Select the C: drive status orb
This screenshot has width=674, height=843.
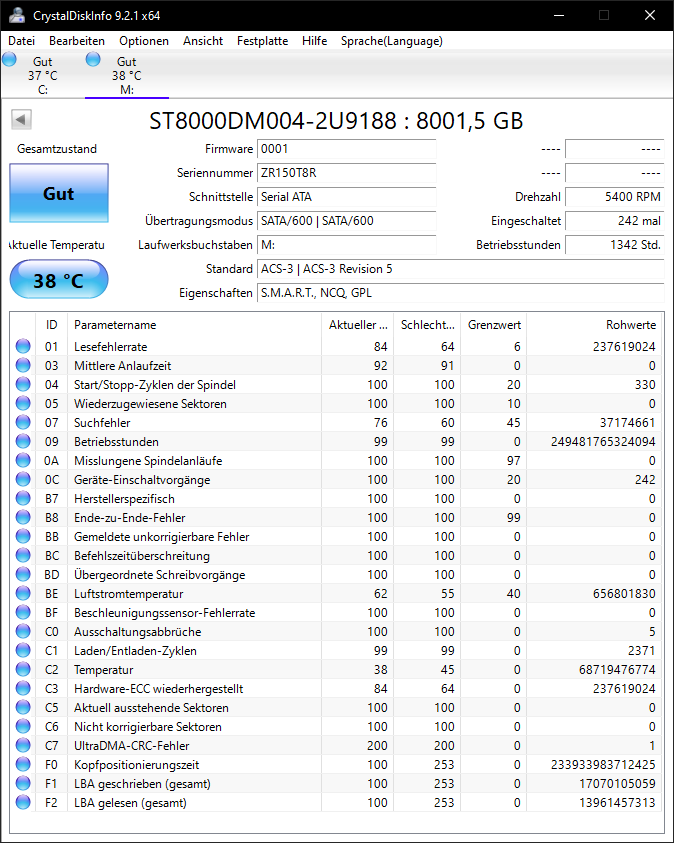[10, 59]
